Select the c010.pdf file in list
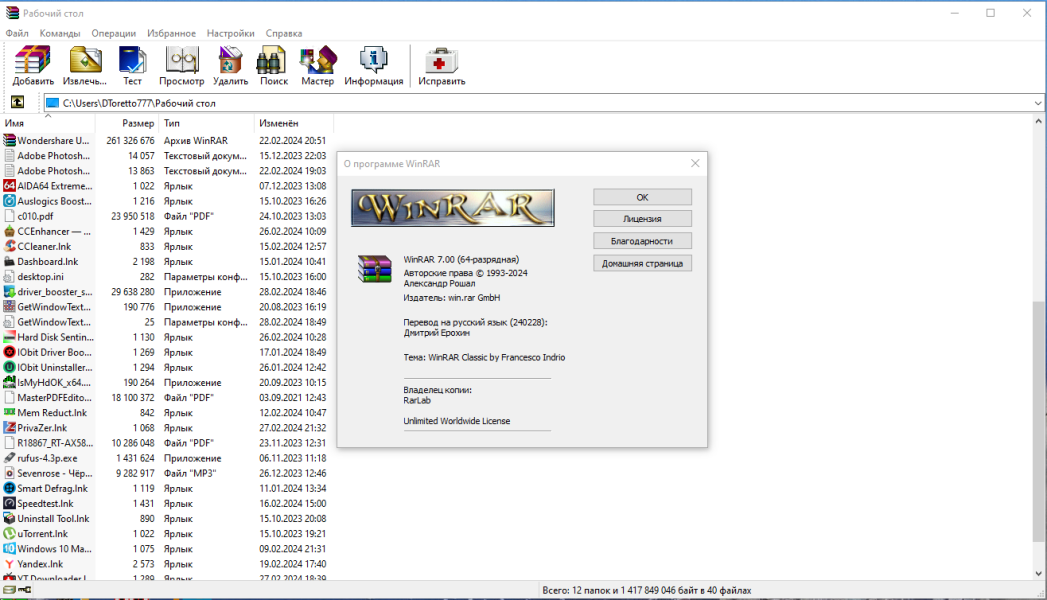Viewport: 1047px width, 600px height. pyautogui.click(x=35, y=216)
